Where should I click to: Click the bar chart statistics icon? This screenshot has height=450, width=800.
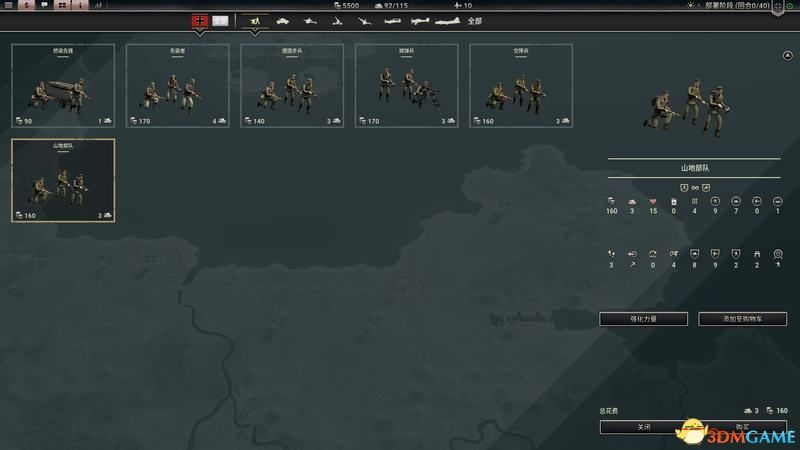click(98, 5)
